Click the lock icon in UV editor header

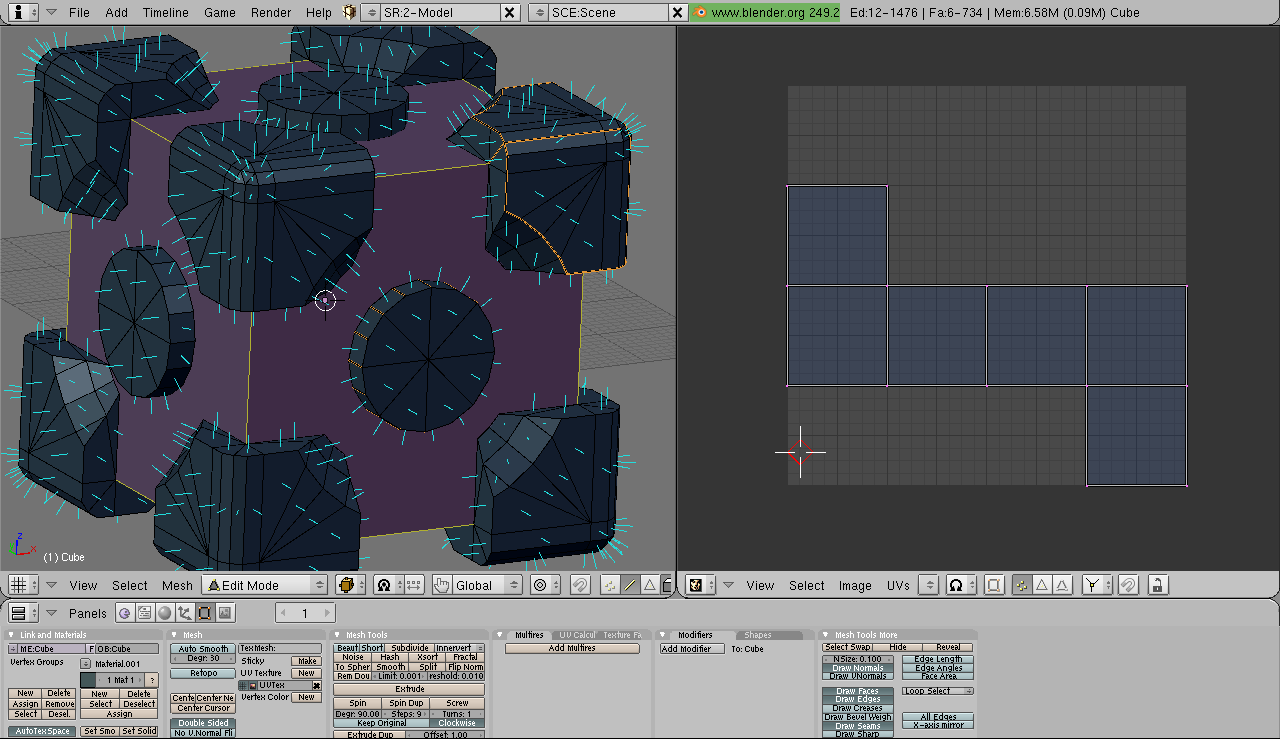[x=1158, y=585]
